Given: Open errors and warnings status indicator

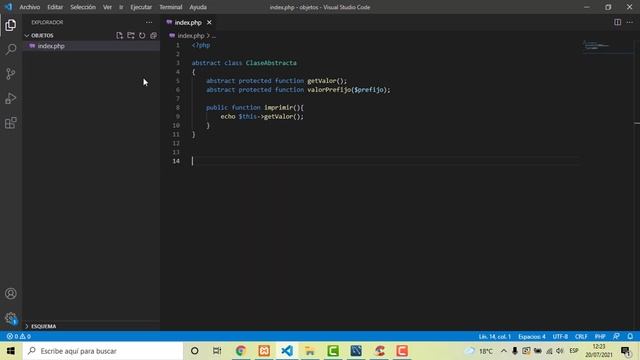Looking at the screenshot, I should coord(19,336).
